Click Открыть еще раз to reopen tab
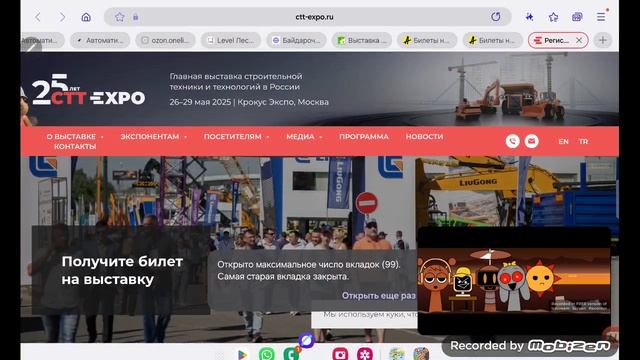Viewport: 640px width, 360px height. 378,295
